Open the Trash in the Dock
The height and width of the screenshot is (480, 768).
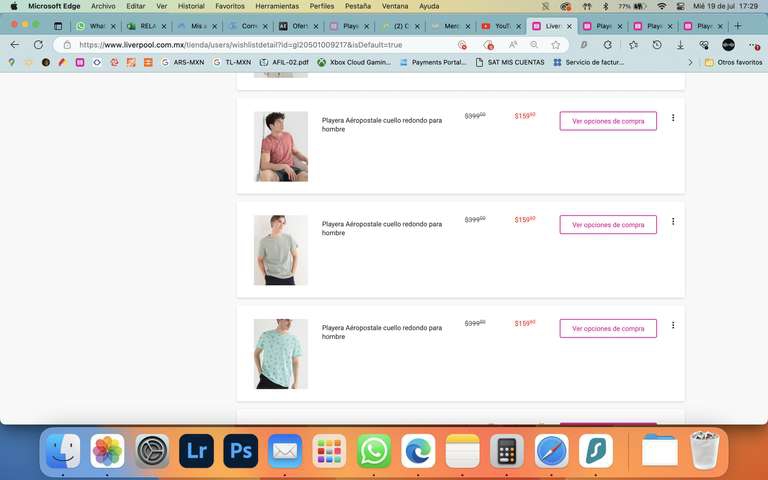pyautogui.click(x=704, y=450)
